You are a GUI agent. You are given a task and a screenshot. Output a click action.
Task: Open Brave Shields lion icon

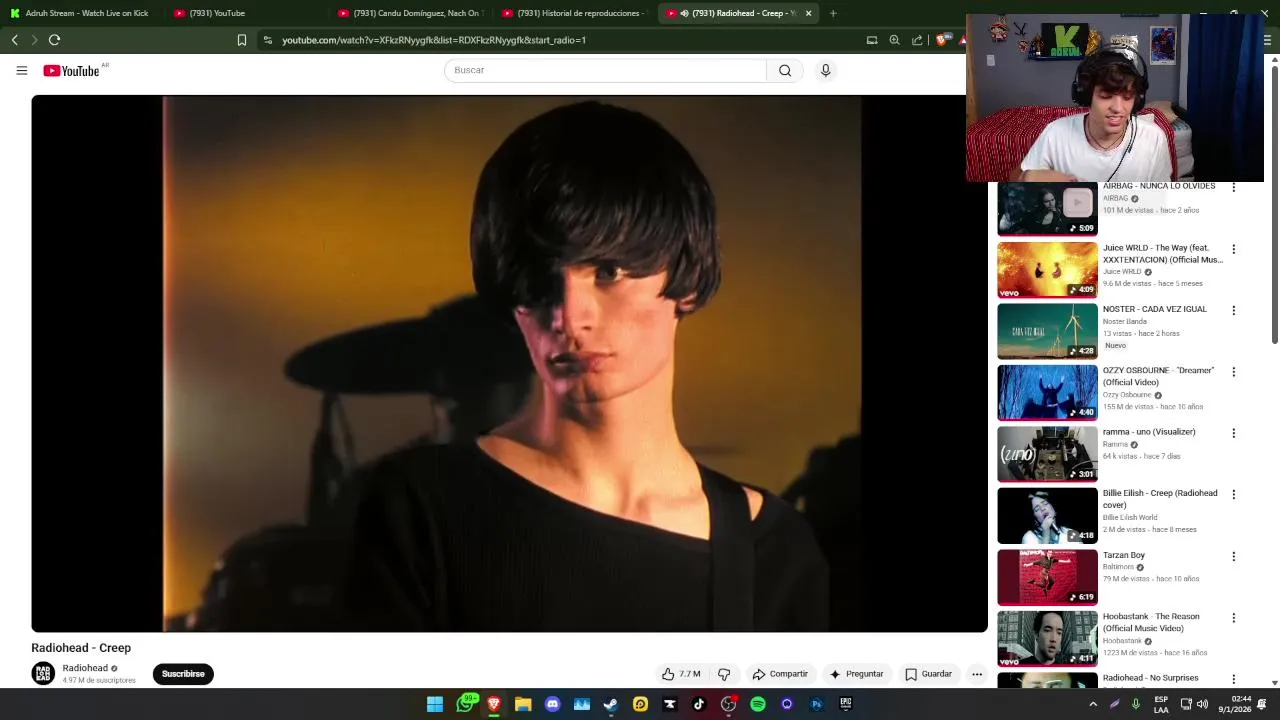point(943,40)
